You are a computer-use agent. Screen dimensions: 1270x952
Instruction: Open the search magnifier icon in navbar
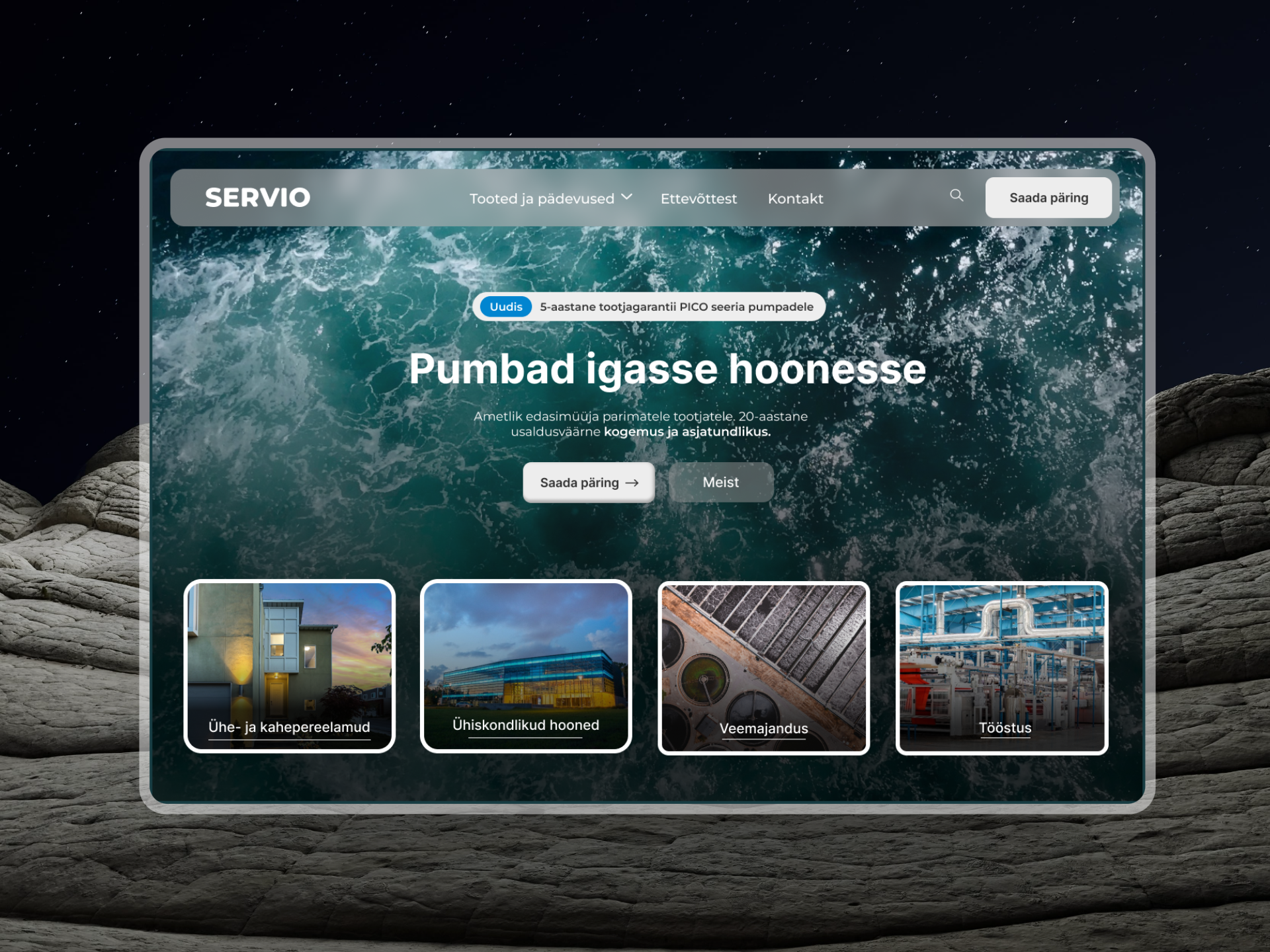point(956,196)
